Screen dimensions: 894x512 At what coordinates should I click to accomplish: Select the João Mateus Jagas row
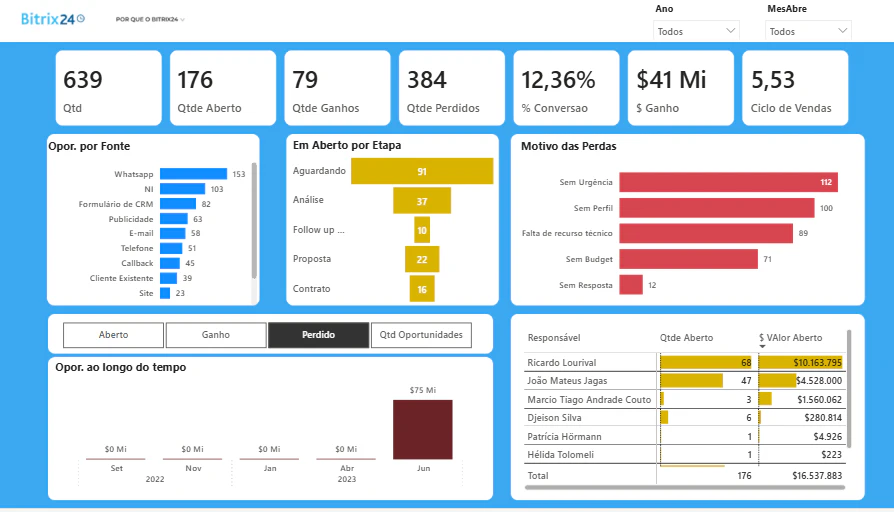click(x=684, y=381)
